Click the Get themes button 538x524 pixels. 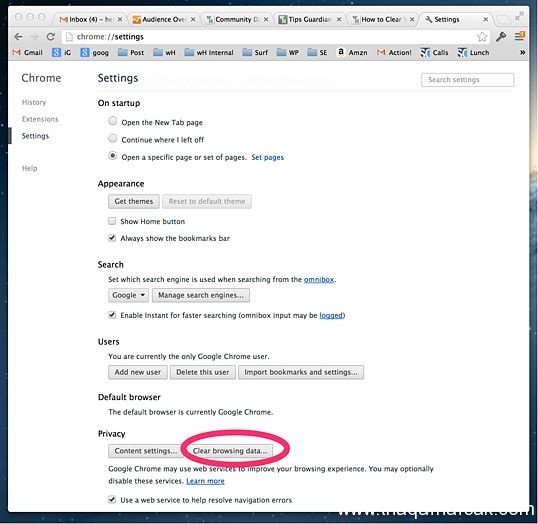[x=134, y=201]
